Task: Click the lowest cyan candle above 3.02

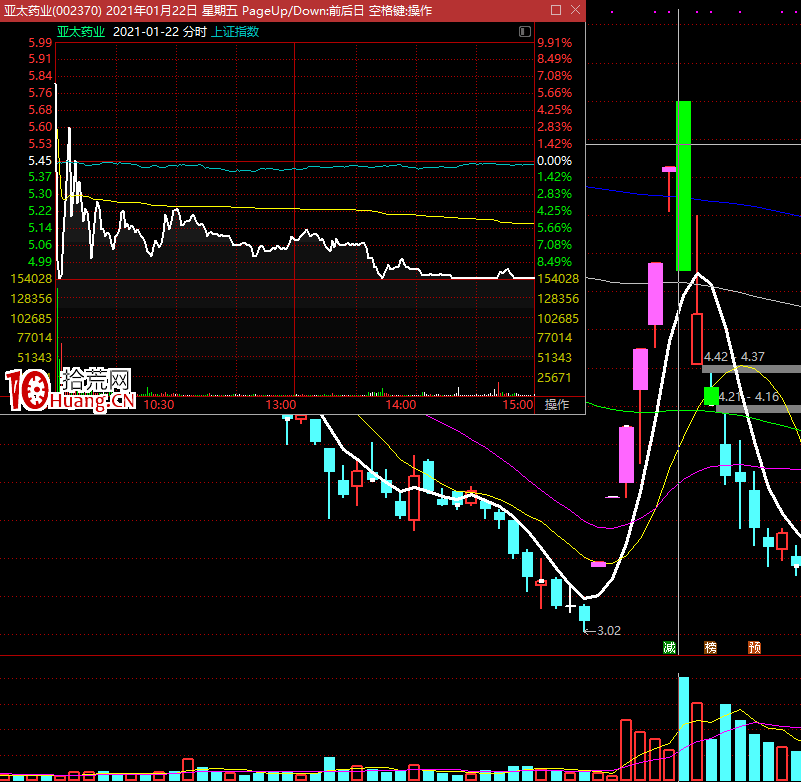Action: 584,613
